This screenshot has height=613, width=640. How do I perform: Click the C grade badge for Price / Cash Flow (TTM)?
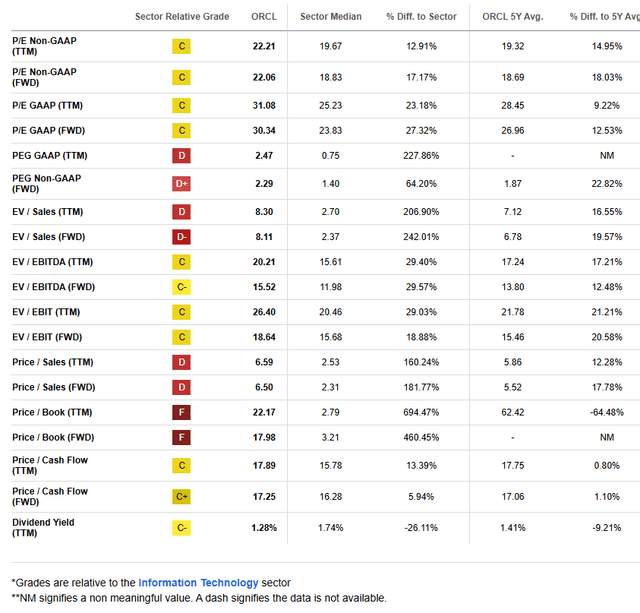[x=181, y=466]
